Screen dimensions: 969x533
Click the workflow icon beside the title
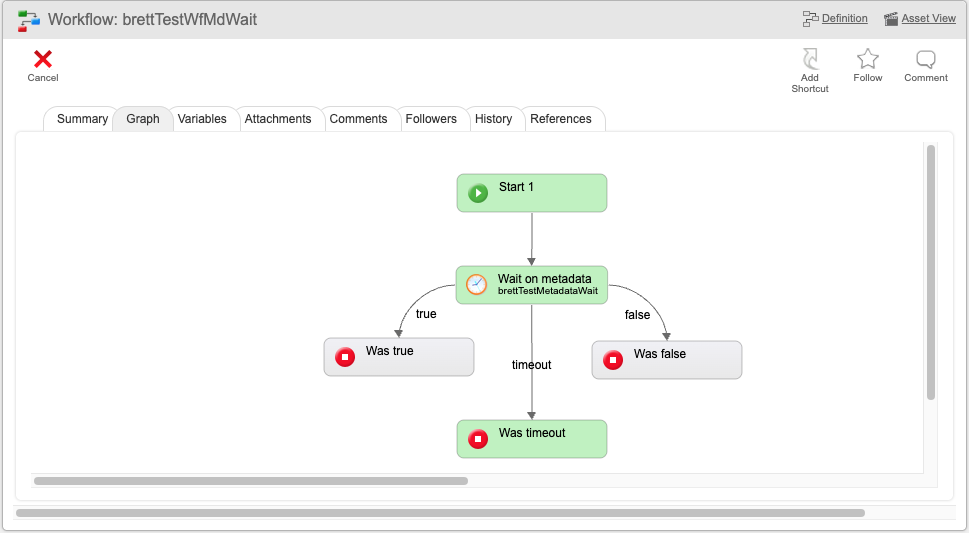pos(28,20)
